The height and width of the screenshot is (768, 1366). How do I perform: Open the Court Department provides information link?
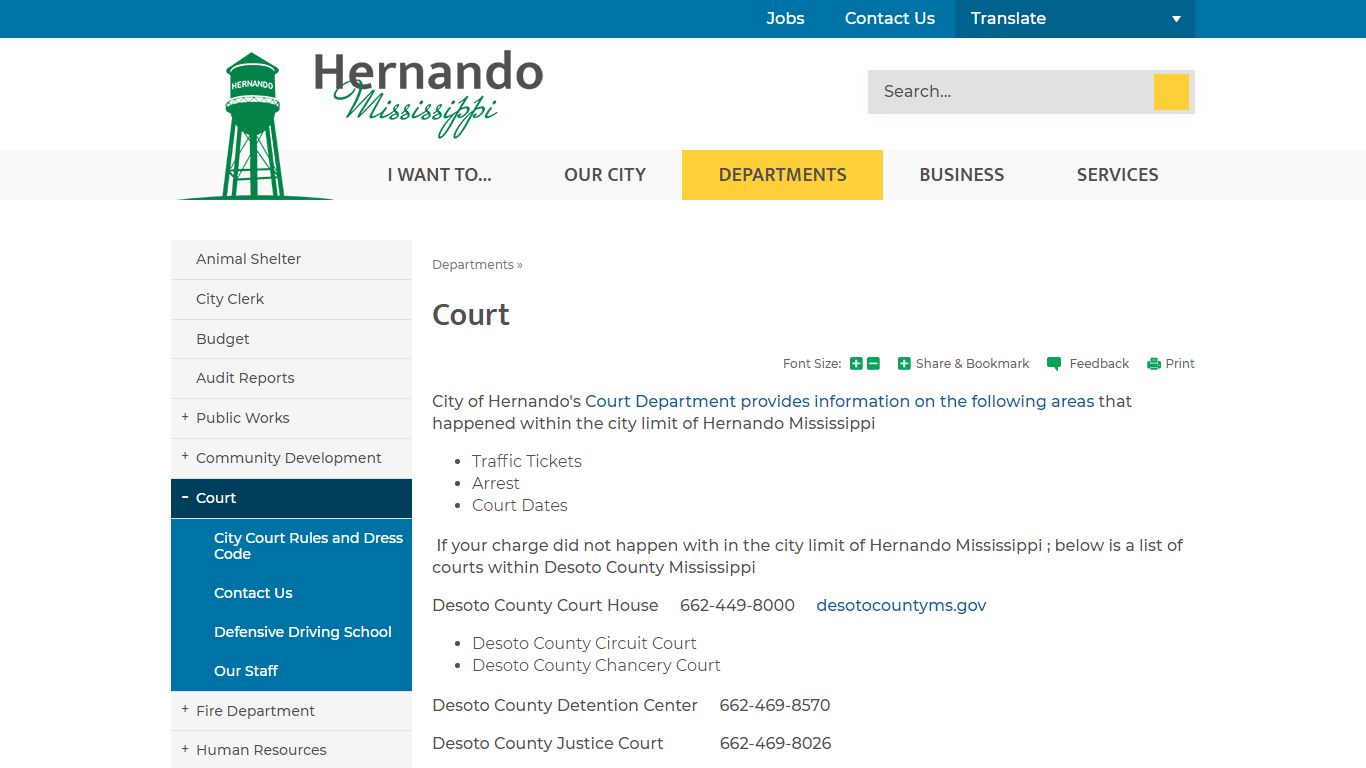coord(840,401)
